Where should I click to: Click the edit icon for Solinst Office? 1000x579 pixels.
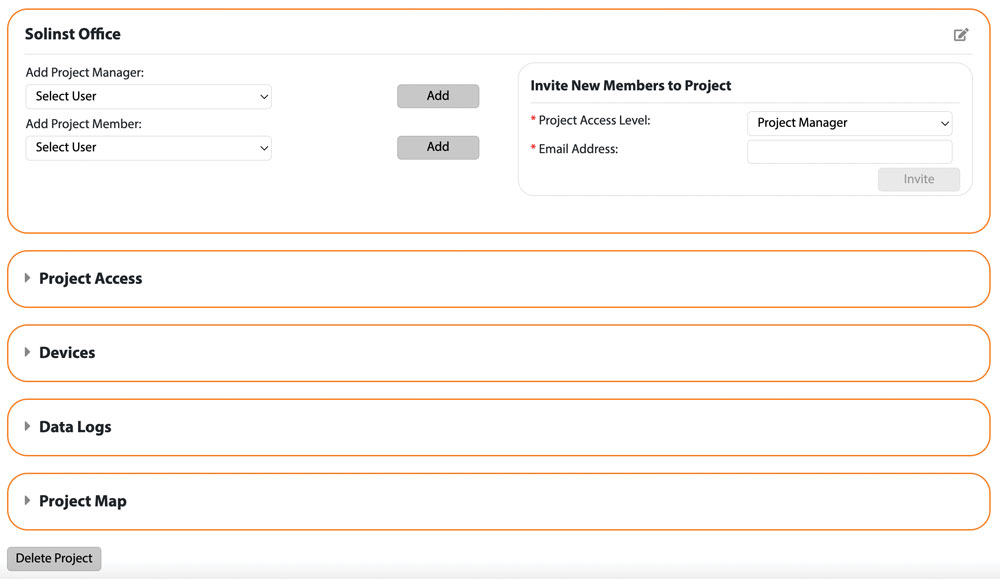[x=960, y=35]
